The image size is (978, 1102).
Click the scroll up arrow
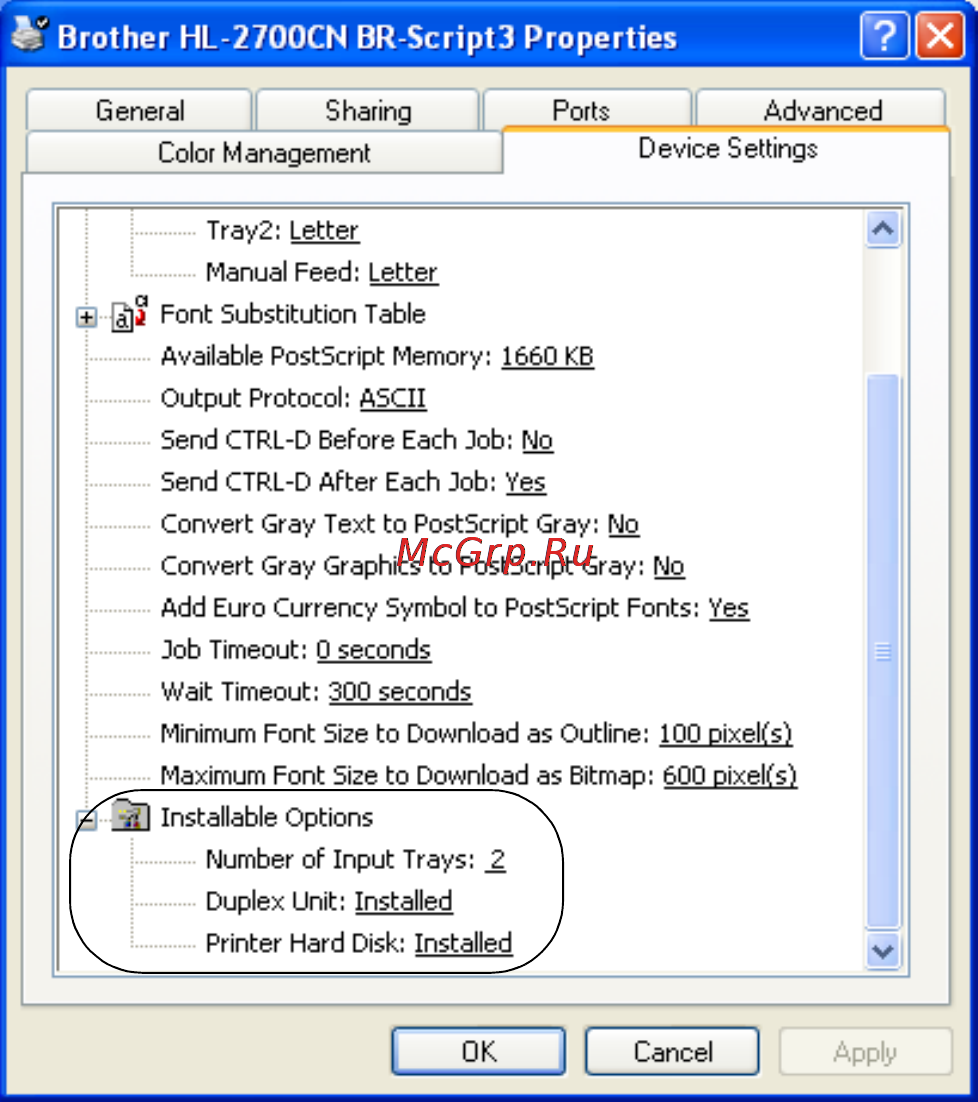coord(883,228)
